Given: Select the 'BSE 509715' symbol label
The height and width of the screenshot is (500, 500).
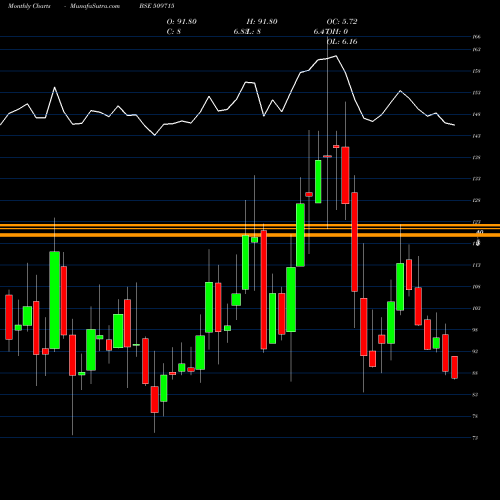Looking at the screenshot, I should click(157, 6).
